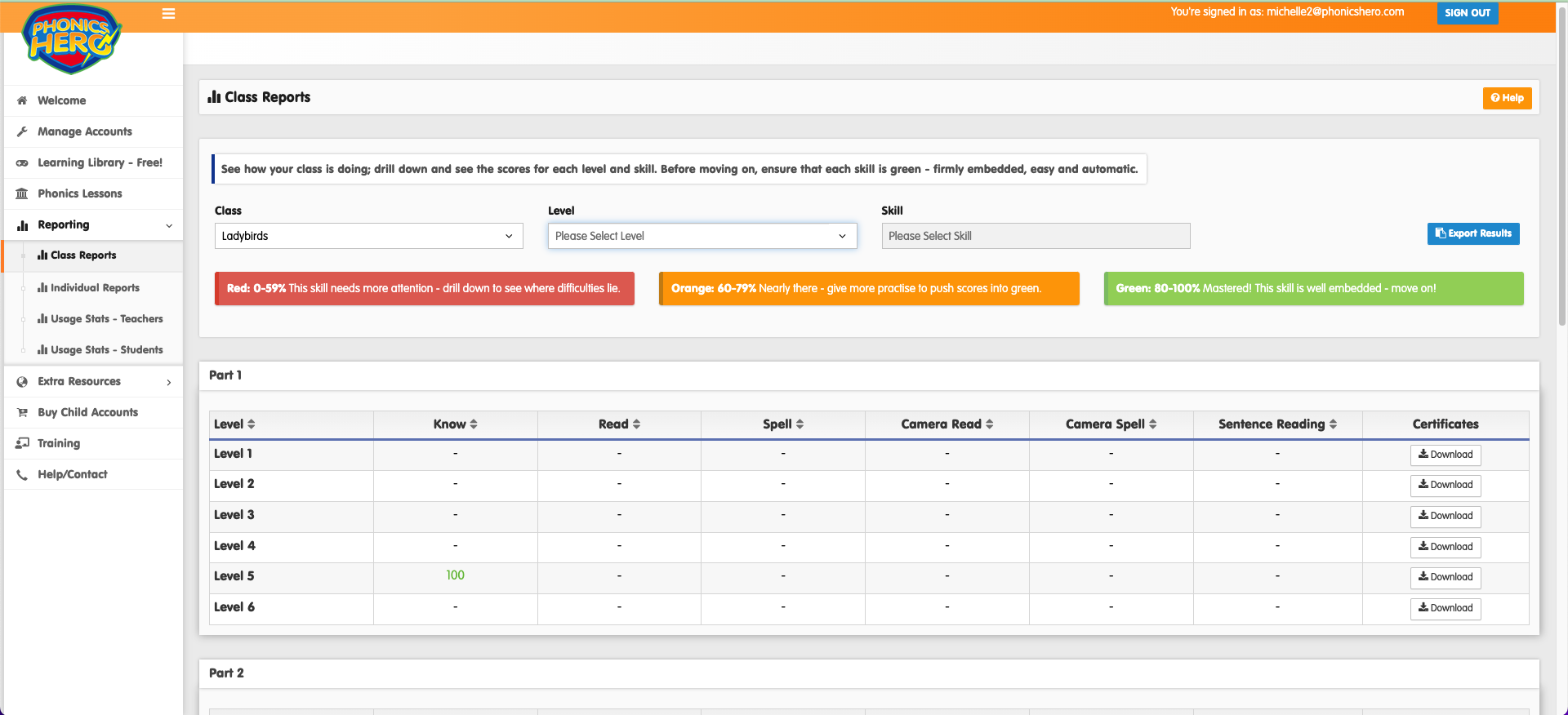Screen dimensions: 1568x715
Task: Click the Level 6 row label
Action: tap(234, 607)
